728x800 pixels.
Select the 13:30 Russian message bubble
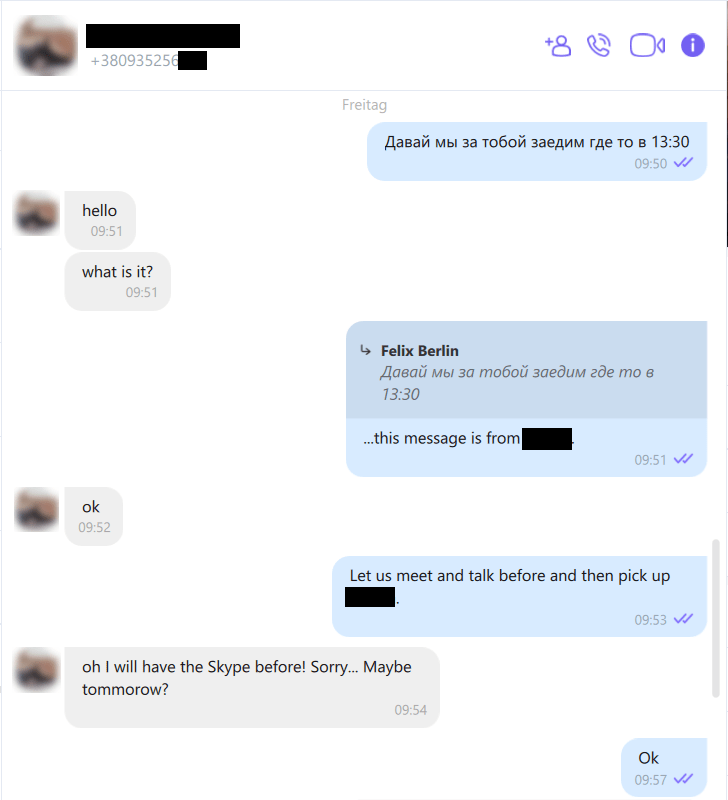[x=537, y=151]
